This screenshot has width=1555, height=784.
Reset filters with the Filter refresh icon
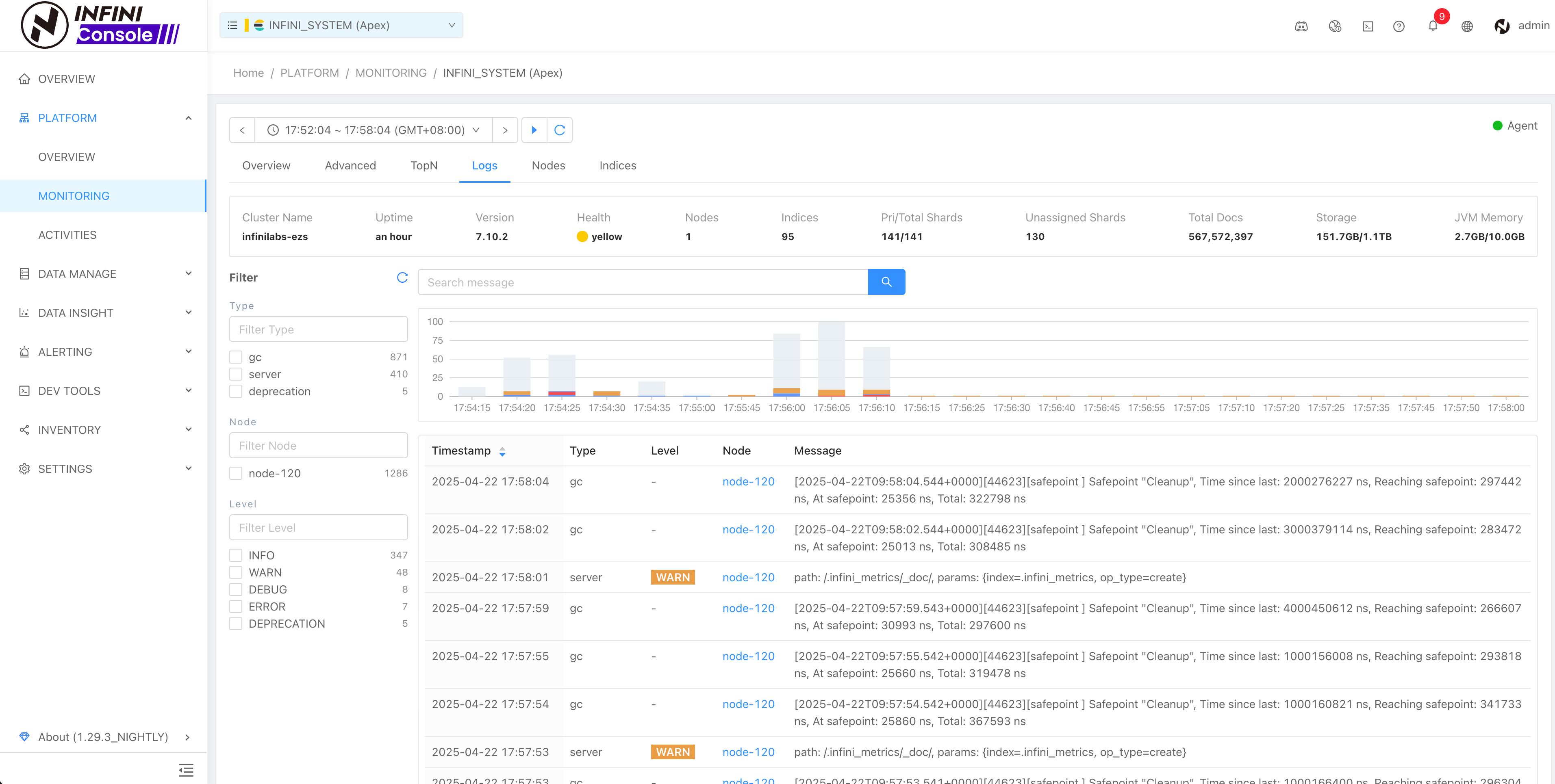(x=402, y=277)
